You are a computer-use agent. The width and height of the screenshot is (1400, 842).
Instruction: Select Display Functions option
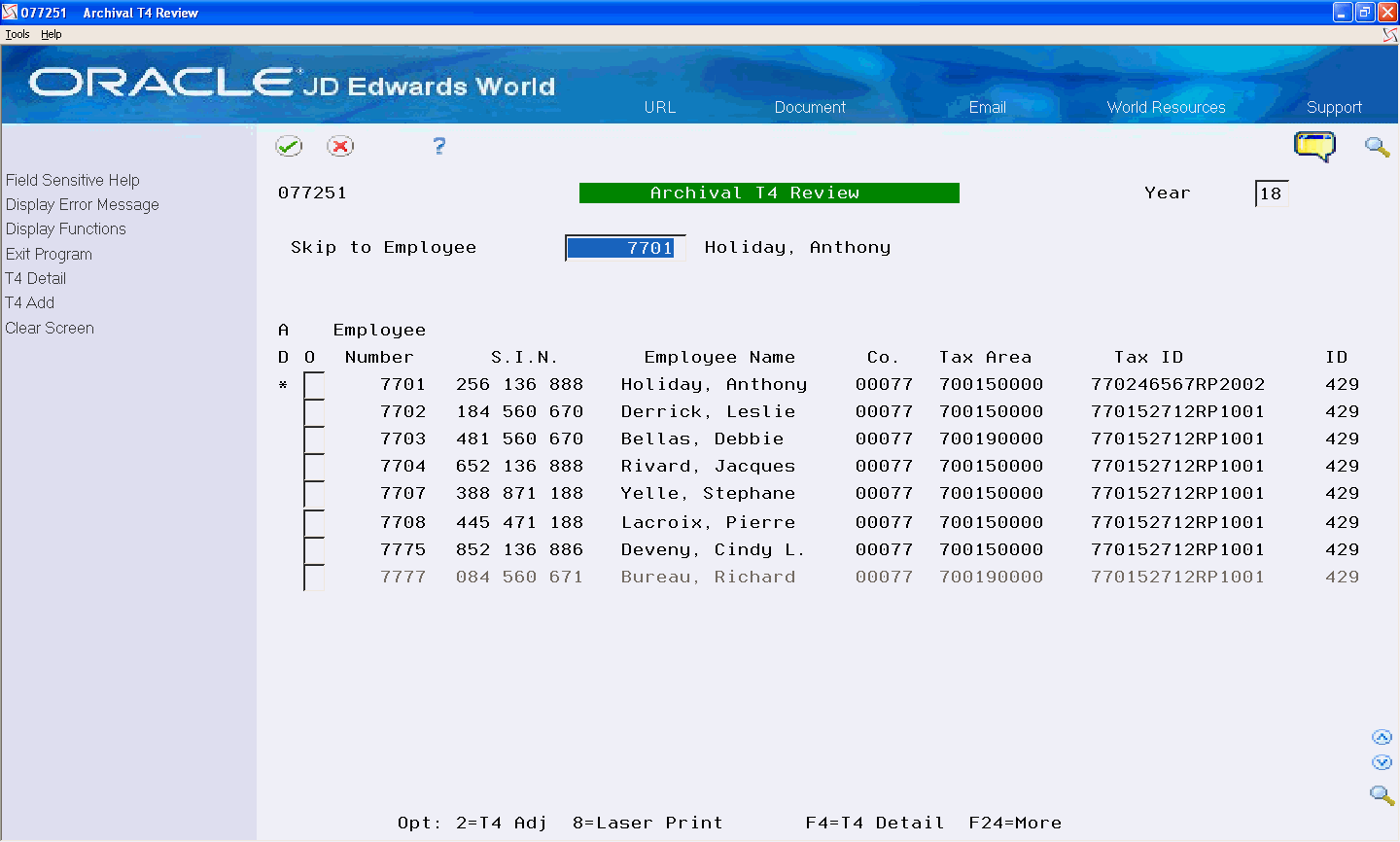[66, 228]
